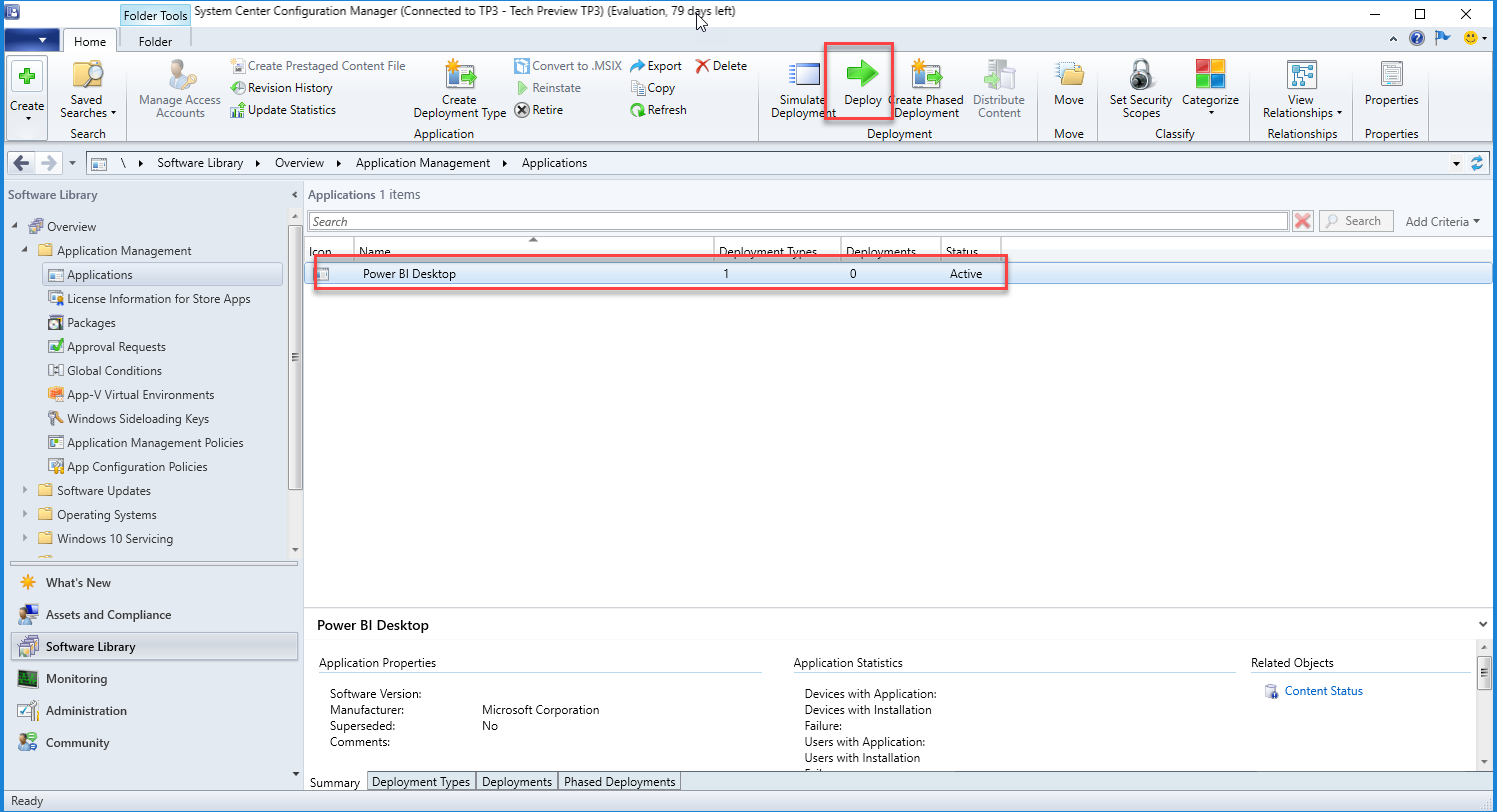This screenshot has width=1497, height=812.
Task: Click the Move folder icon
Action: [x=1070, y=74]
